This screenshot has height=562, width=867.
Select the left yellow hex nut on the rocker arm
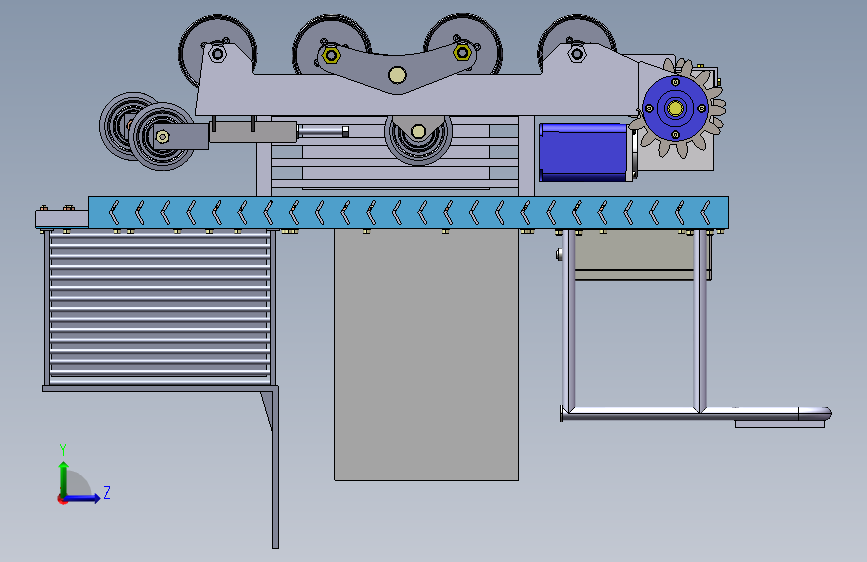(x=331, y=55)
